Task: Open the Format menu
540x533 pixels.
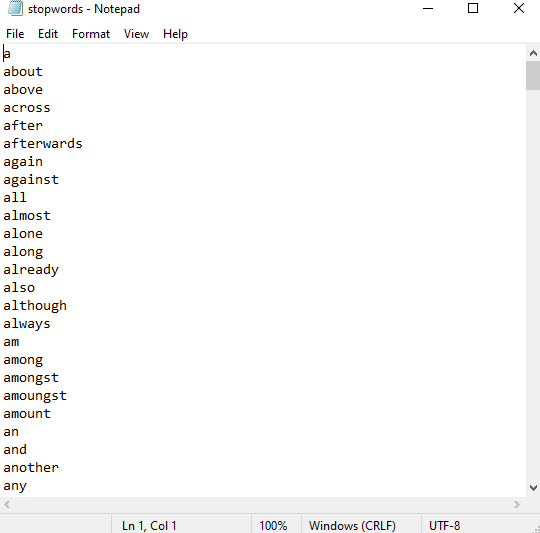Action: click(91, 34)
